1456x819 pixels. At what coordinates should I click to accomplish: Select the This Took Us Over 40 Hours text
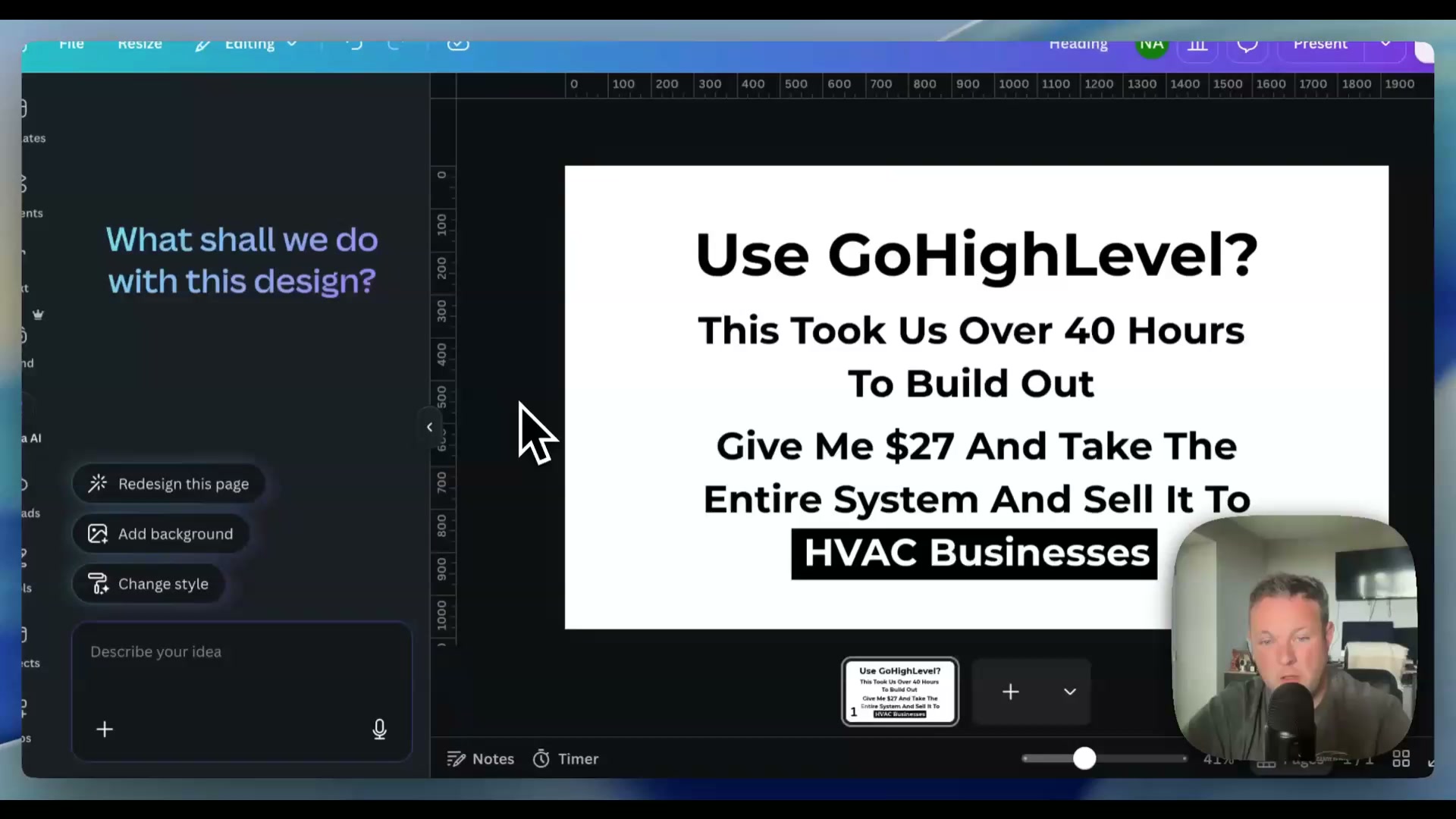[971, 331]
